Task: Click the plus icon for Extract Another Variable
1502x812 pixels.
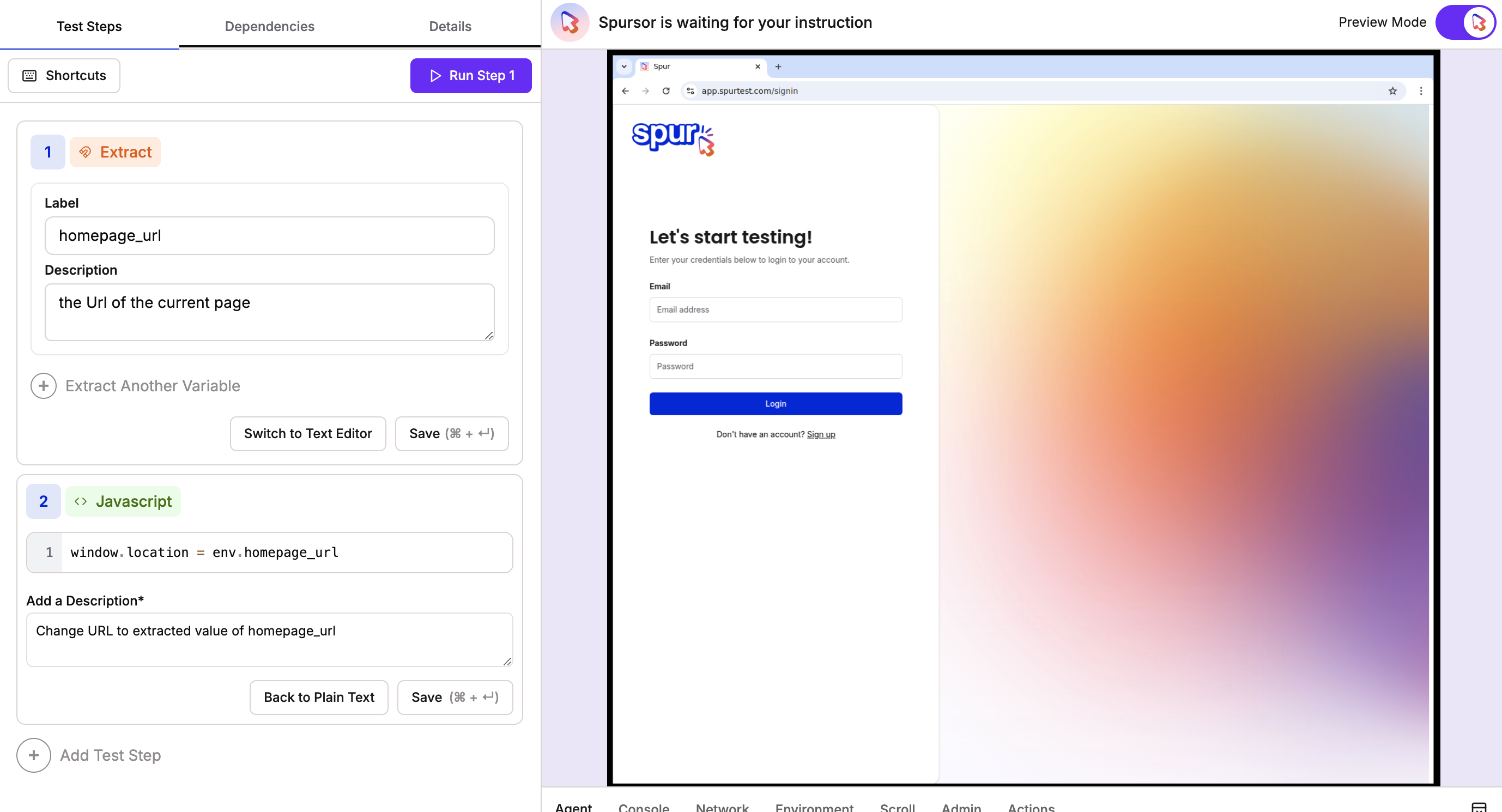Action: click(43, 386)
